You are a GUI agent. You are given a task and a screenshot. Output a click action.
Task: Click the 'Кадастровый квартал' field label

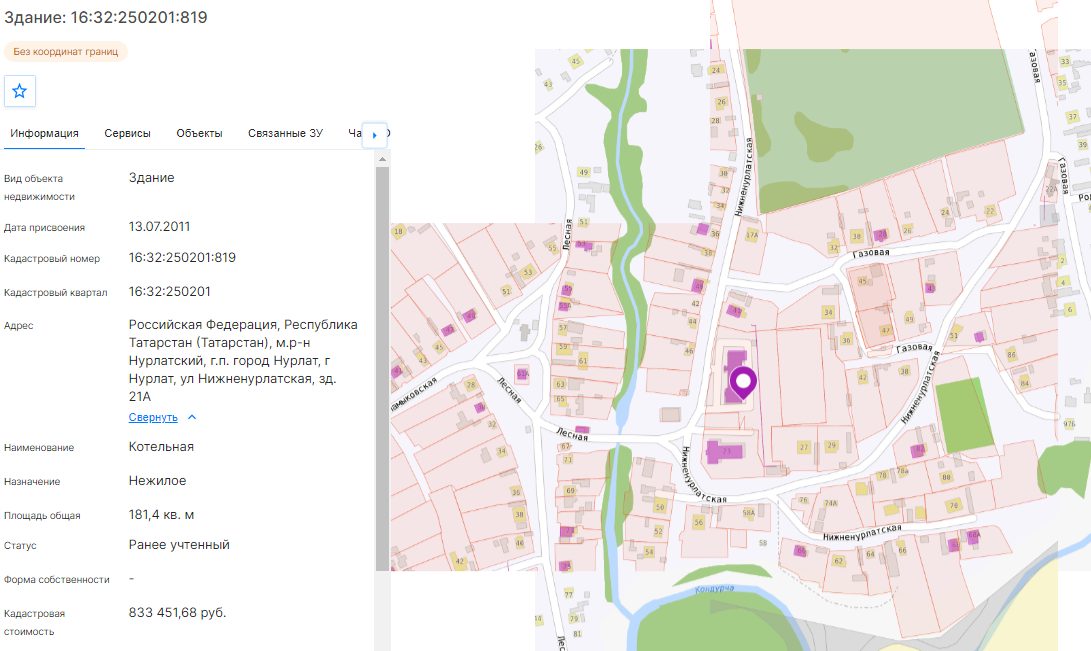56,293
